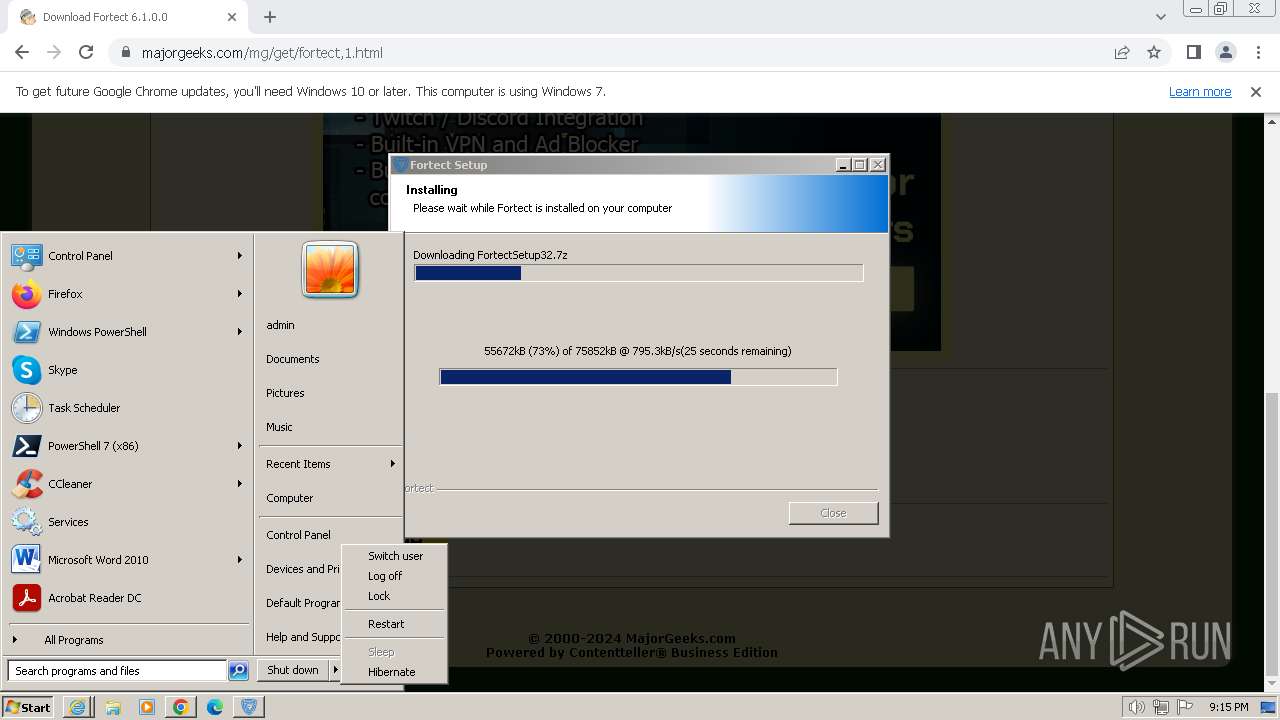
Task: Click the network tray icon
Action: [1161, 708]
